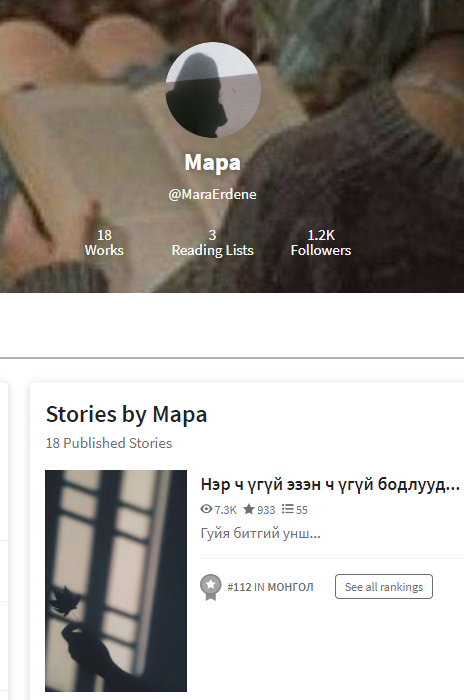Click the 933 votes count
Viewport: 464px width, 700px height.
coord(266,509)
